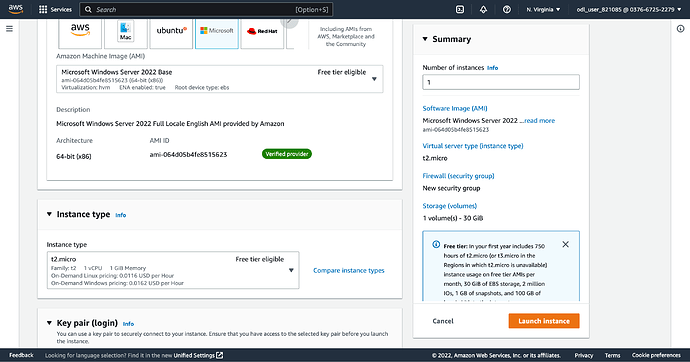This screenshot has height=362, width=690.
Task: Choose the Red Hat quick start tile
Action: click(262, 33)
